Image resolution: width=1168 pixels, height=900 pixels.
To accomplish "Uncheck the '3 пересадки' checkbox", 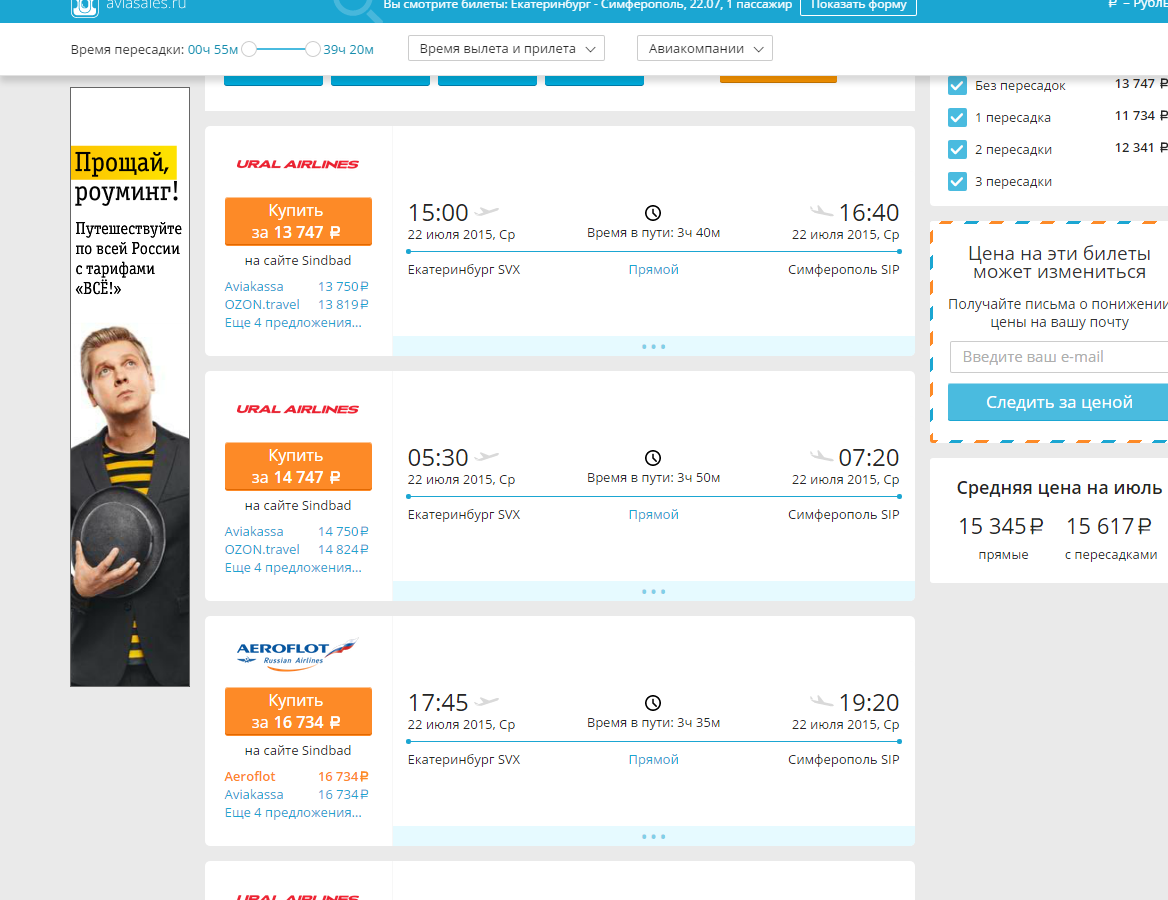I will pyautogui.click(x=957, y=182).
